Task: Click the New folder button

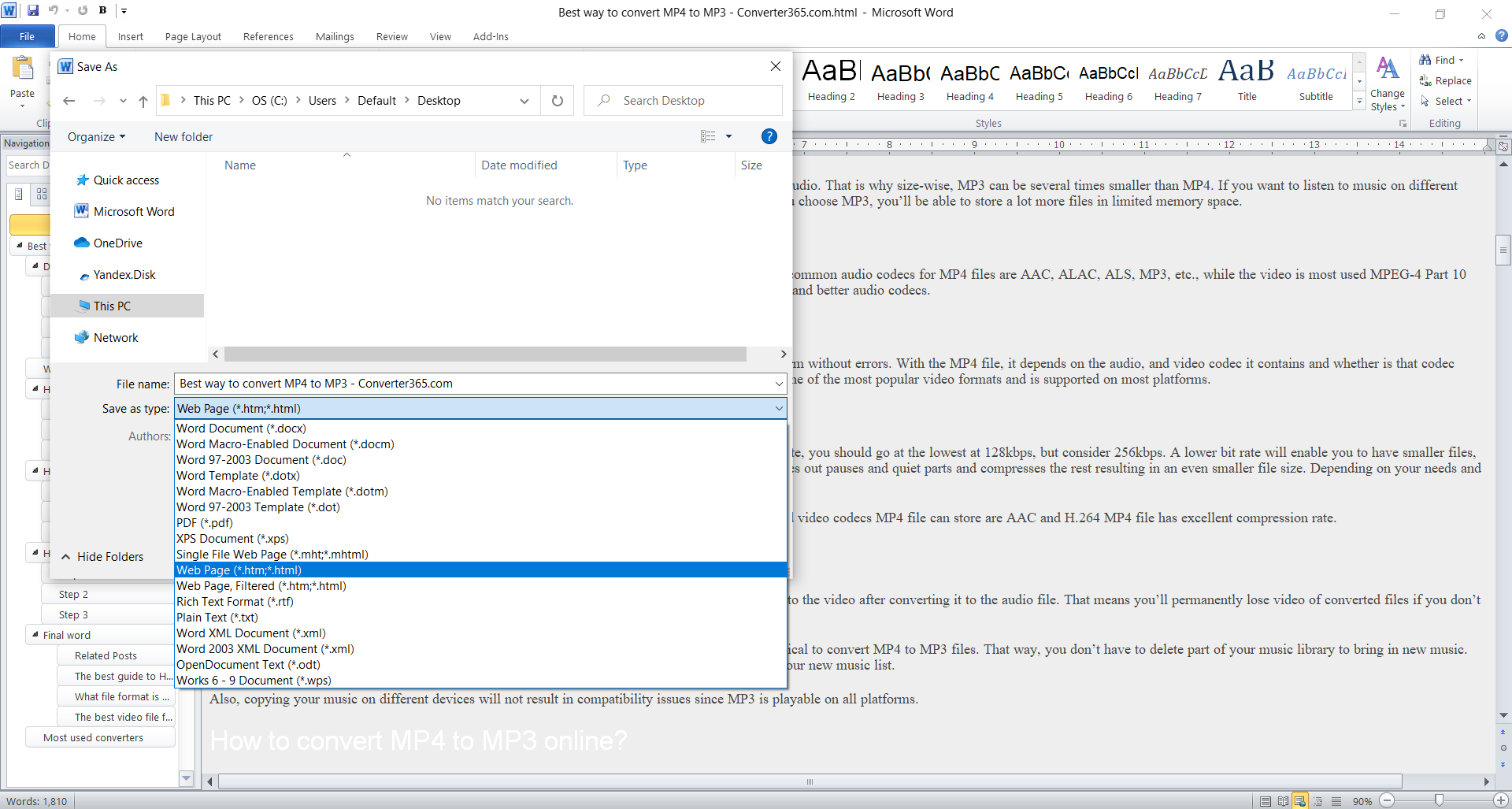Action: (x=183, y=137)
